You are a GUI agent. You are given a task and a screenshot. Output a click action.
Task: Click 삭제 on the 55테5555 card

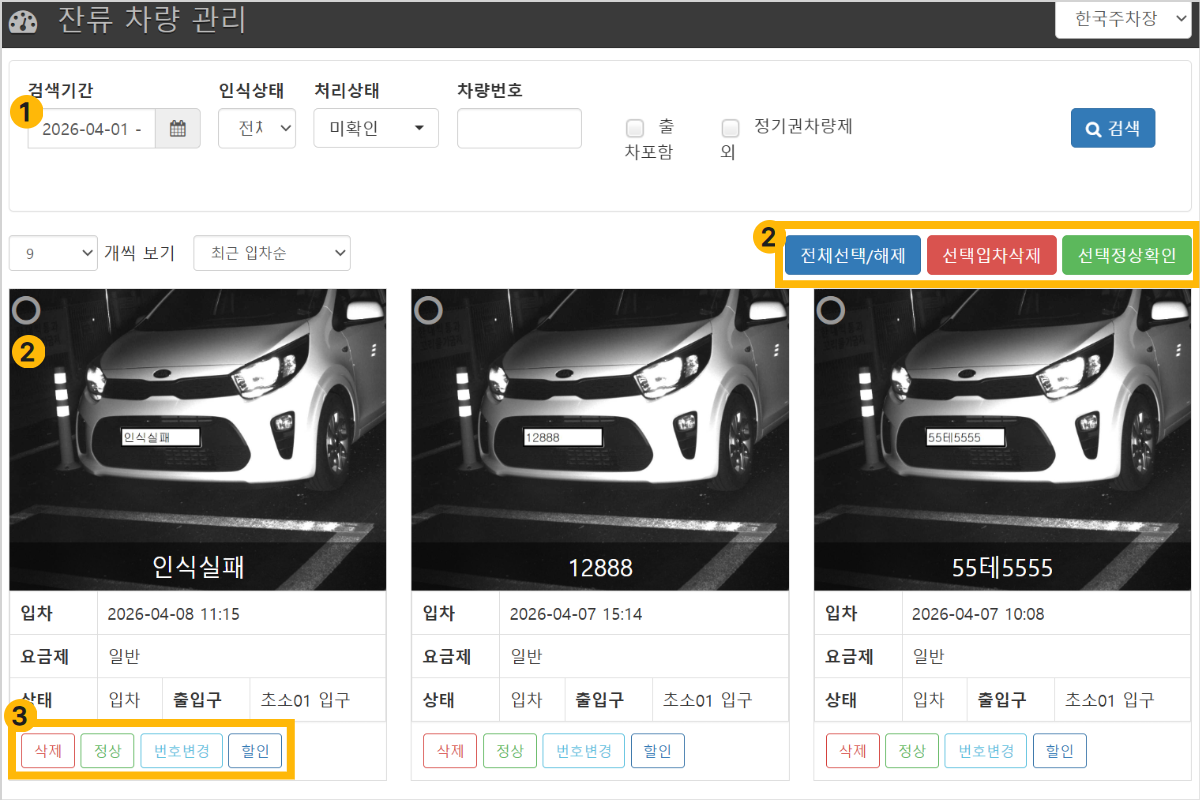pos(852,751)
